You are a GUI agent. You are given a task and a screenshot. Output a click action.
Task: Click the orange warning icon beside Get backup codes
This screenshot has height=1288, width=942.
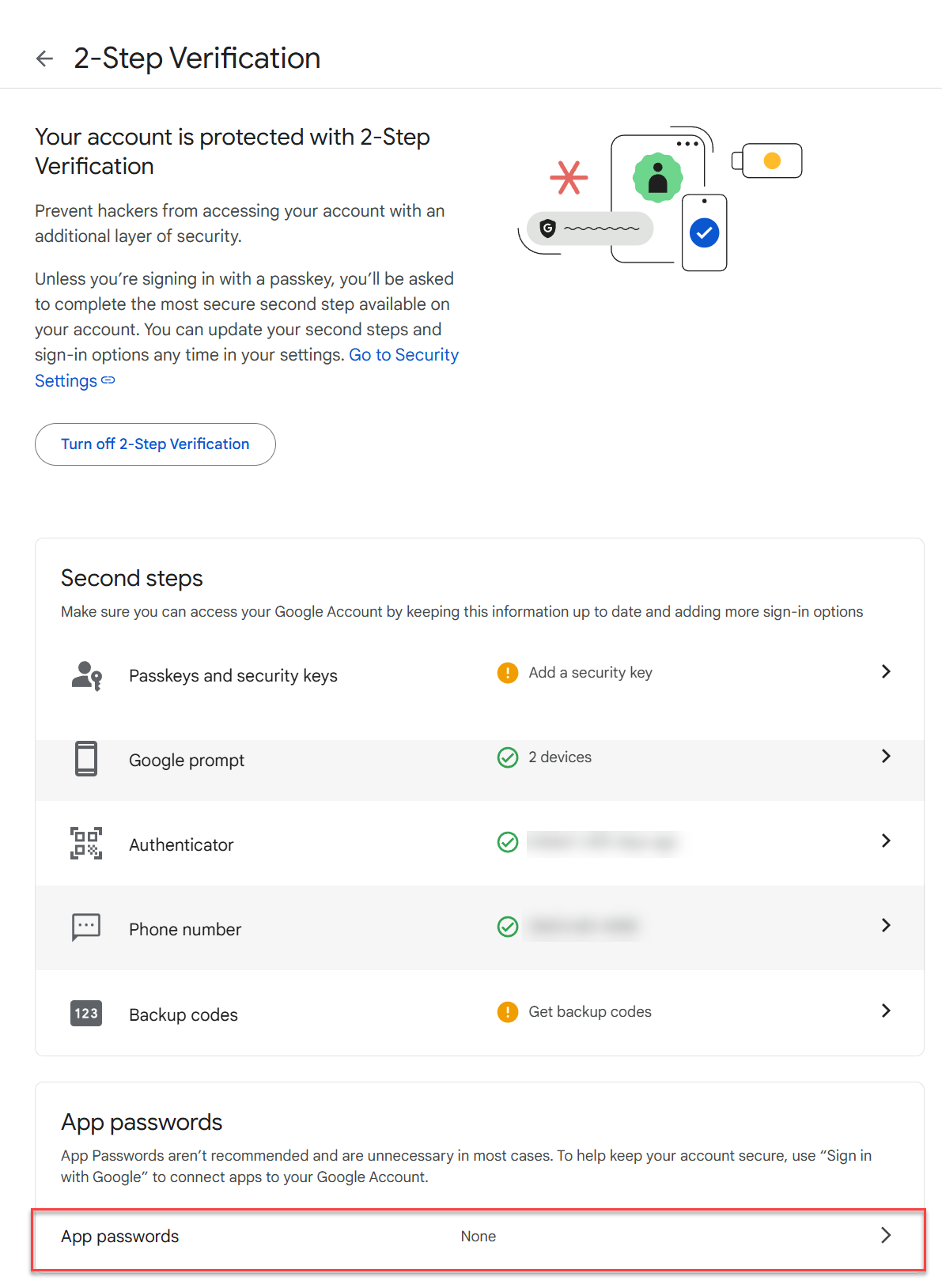(x=508, y=1012)
